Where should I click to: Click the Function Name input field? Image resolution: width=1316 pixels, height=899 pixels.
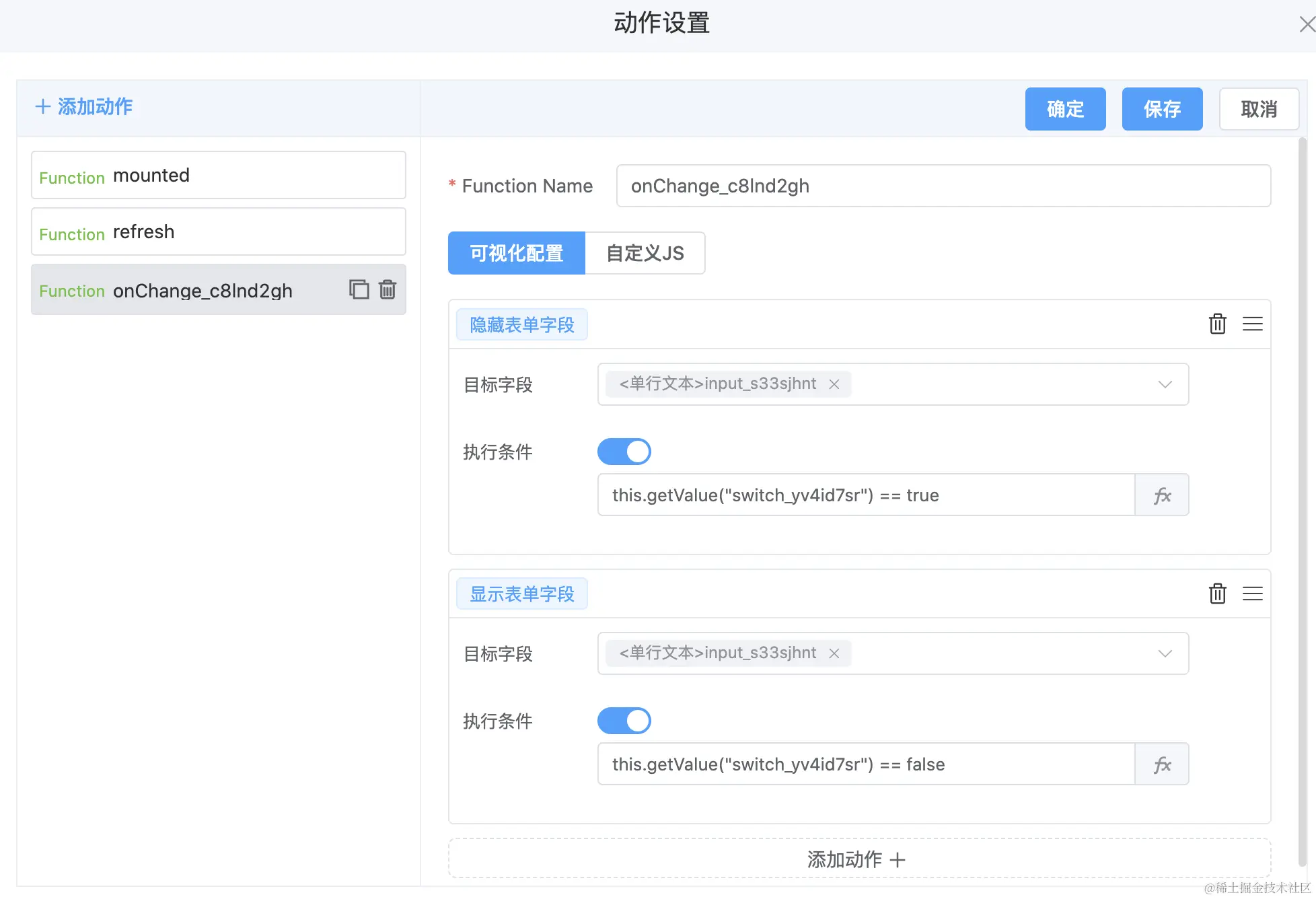[x=943, y=186]
